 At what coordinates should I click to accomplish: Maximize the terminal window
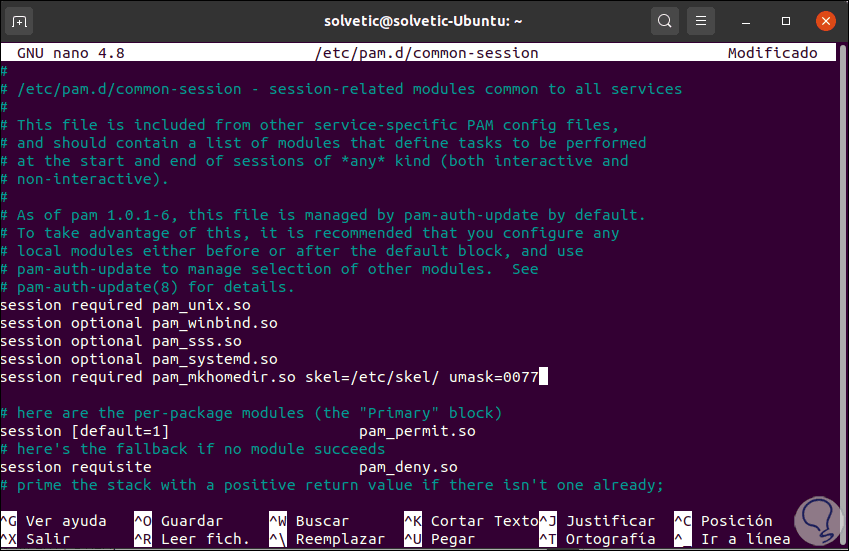coord(787,20)
